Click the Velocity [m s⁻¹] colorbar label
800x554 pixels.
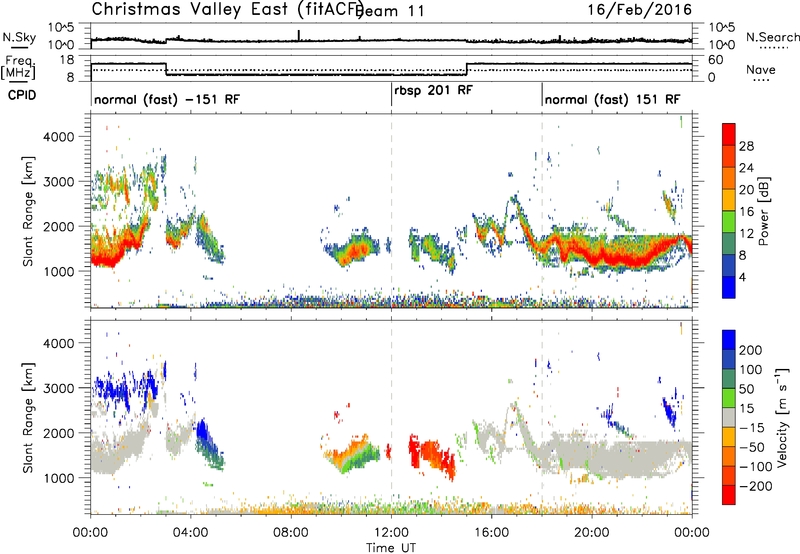[781, 417]
